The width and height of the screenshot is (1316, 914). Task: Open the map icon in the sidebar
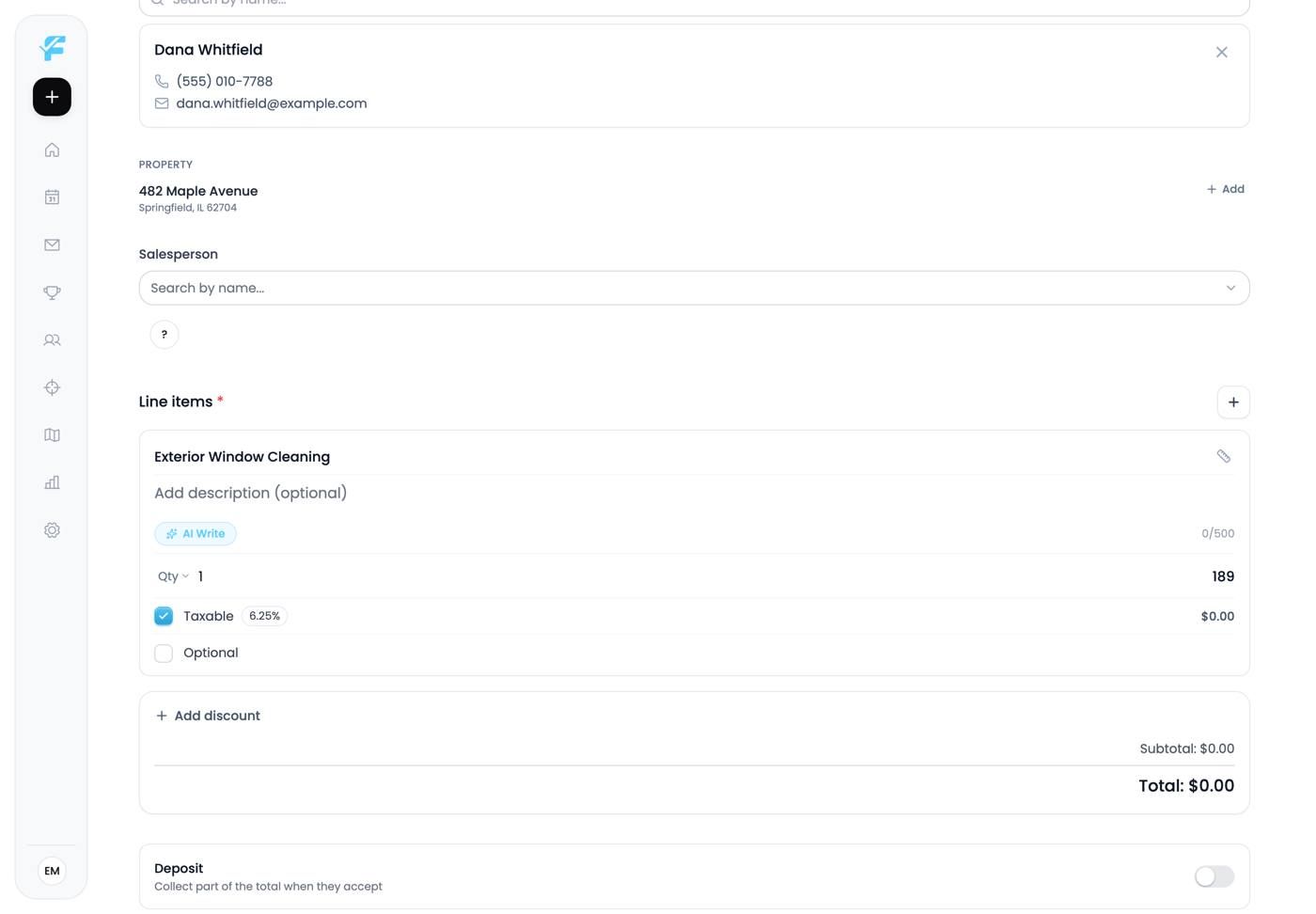pyautogui.click(x=52, y=435)
